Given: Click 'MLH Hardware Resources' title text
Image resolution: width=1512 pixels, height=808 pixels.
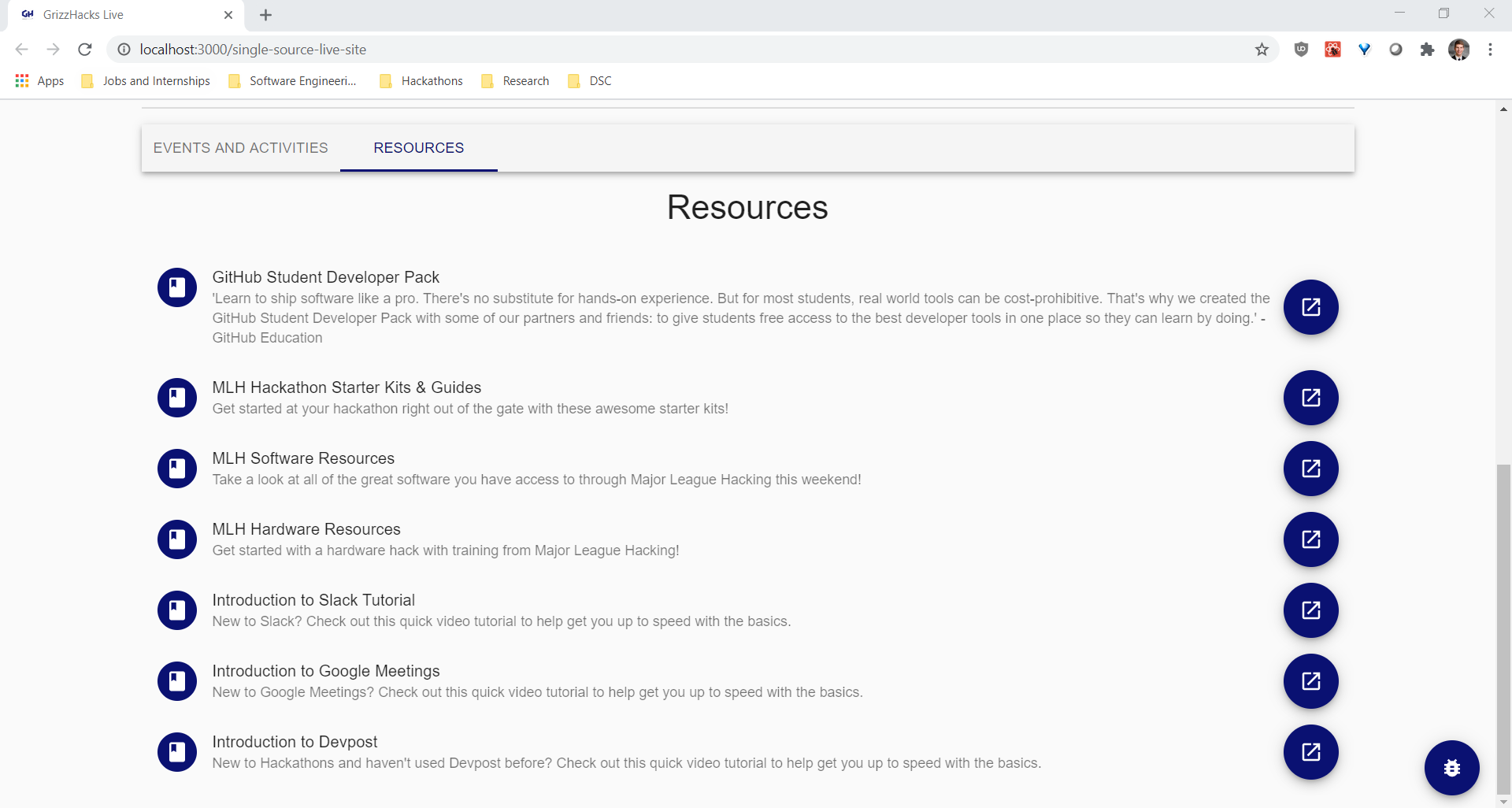Looking at the screenshot, I should tap(306, 529).
